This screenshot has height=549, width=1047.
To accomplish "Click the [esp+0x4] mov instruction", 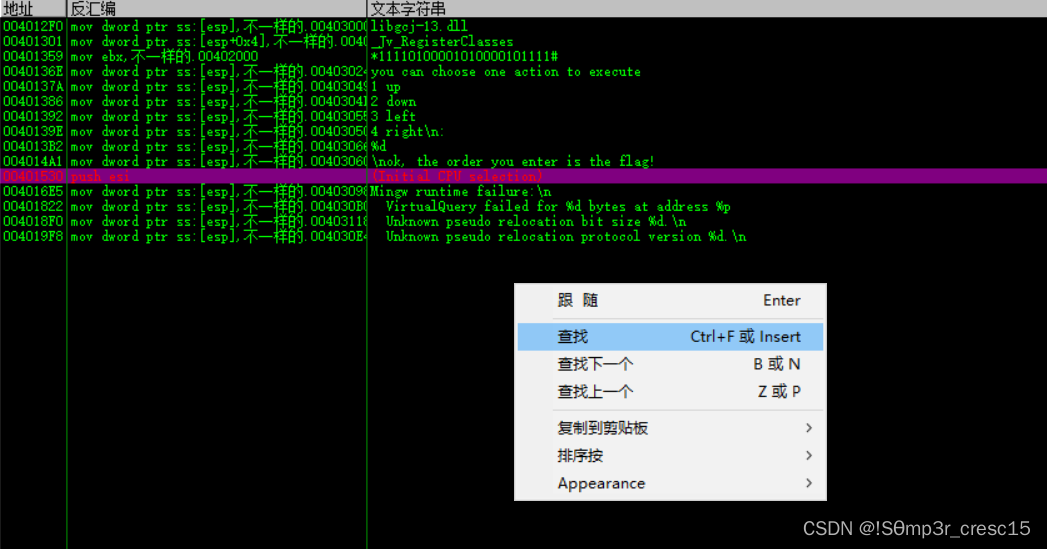I will coord(218,41).
